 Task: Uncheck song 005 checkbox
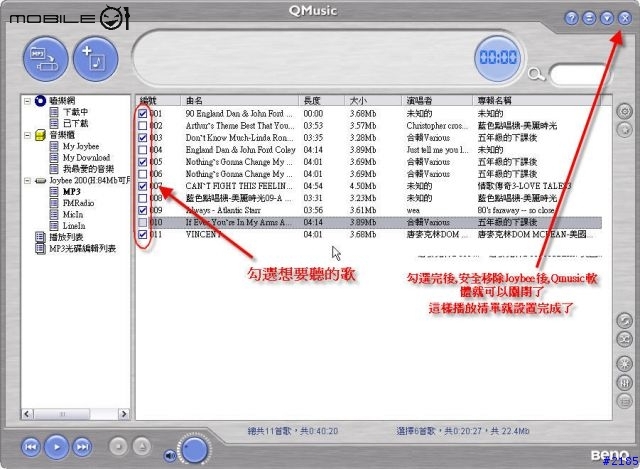(142, 162)
